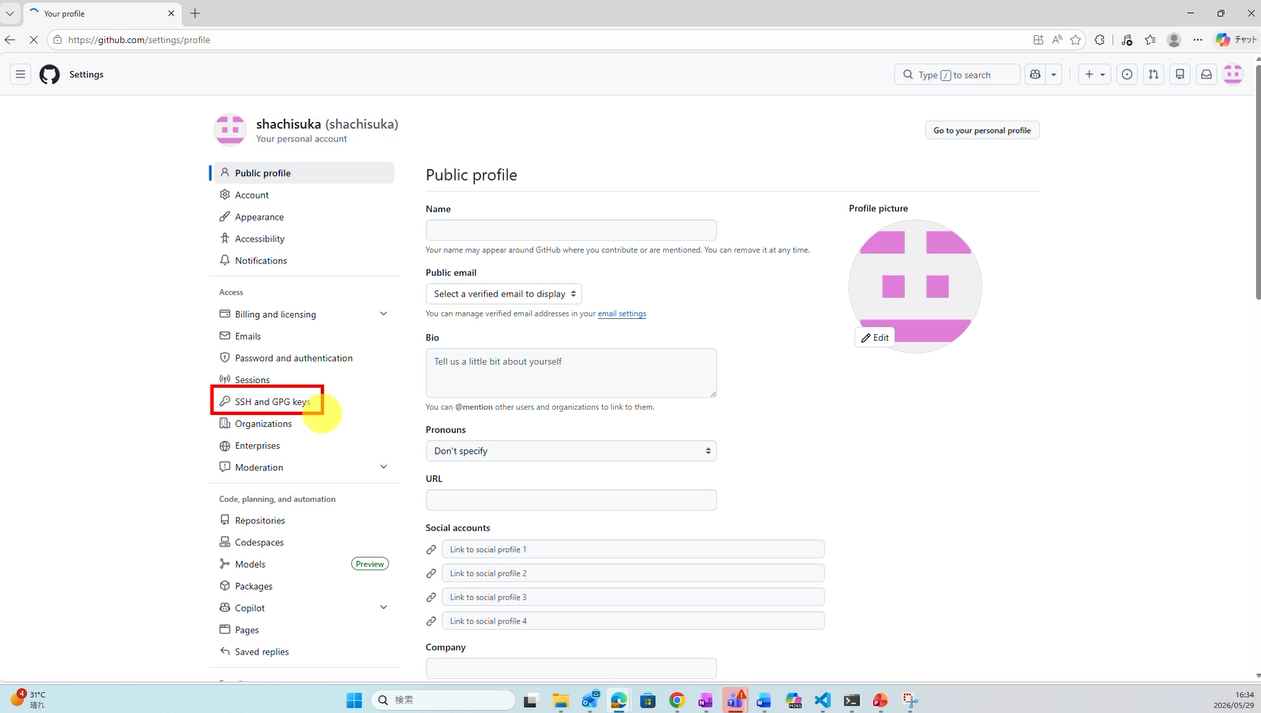The width and height of the screenshot is (1261, 713).
Task: Open the Copilot dropdown arrow in header
Action: [1053, 74]
